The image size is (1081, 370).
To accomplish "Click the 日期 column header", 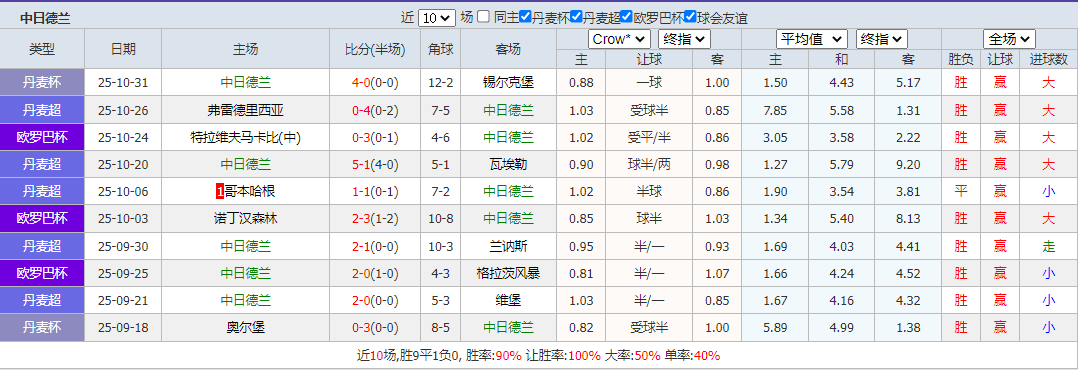I will pos(123,49).
